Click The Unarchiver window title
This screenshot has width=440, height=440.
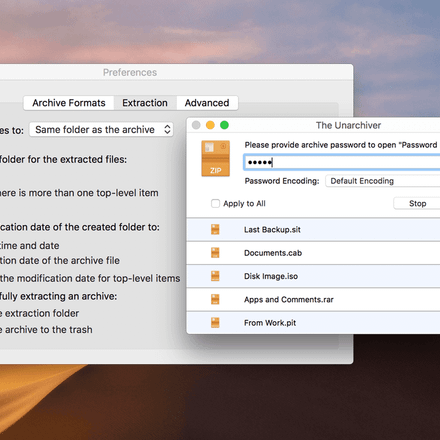click(x=348, y=125)
